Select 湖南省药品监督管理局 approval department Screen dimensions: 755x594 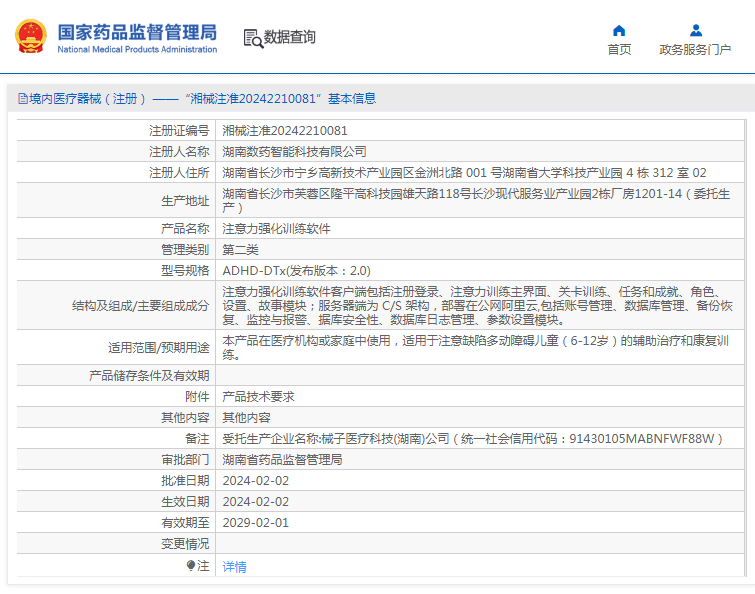[x=282, y=460]
